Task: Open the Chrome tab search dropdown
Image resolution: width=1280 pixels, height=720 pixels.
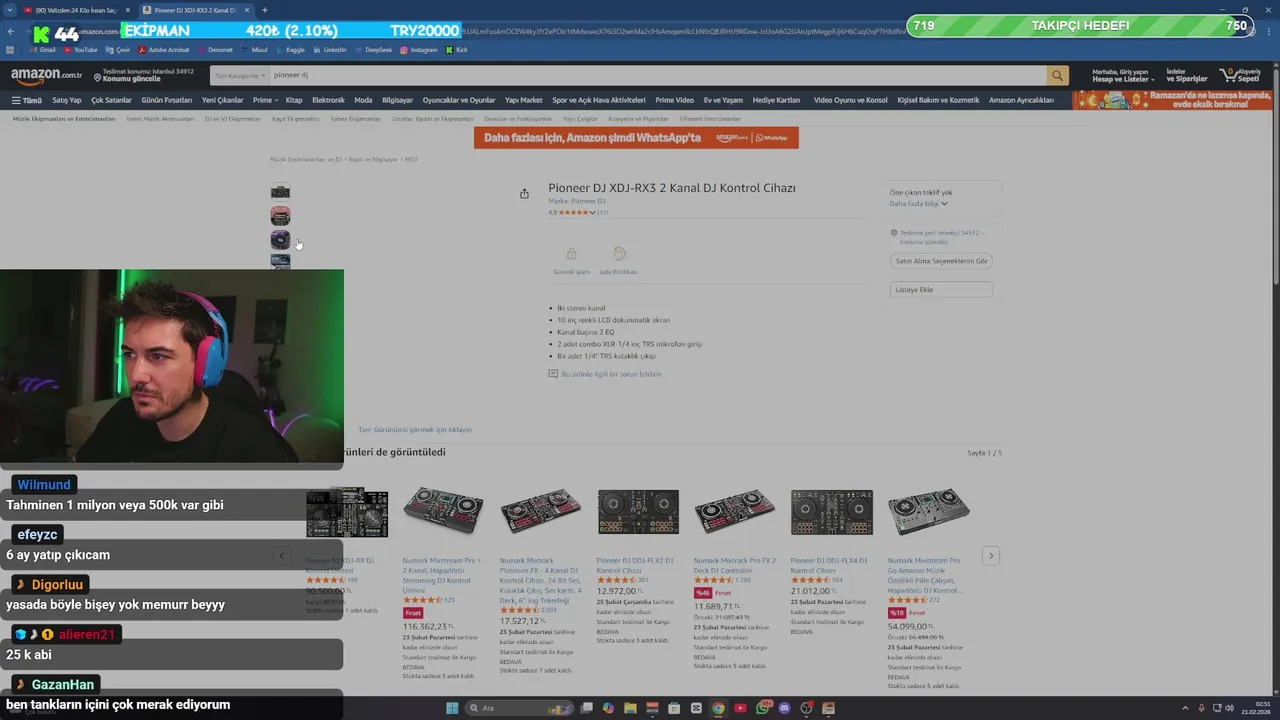Action: (11, 10)
